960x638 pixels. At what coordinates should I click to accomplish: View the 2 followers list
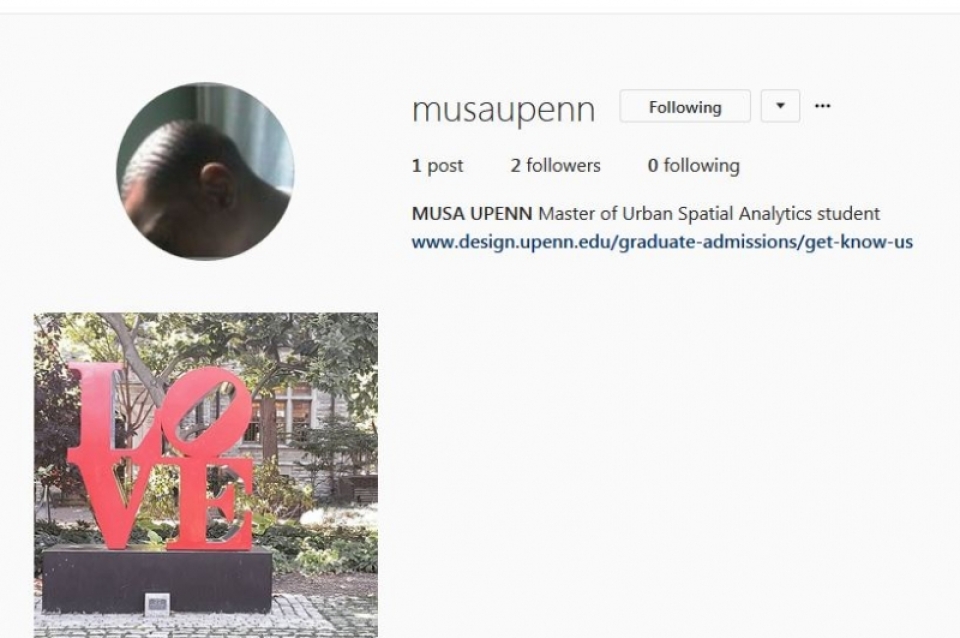(555, 165)
